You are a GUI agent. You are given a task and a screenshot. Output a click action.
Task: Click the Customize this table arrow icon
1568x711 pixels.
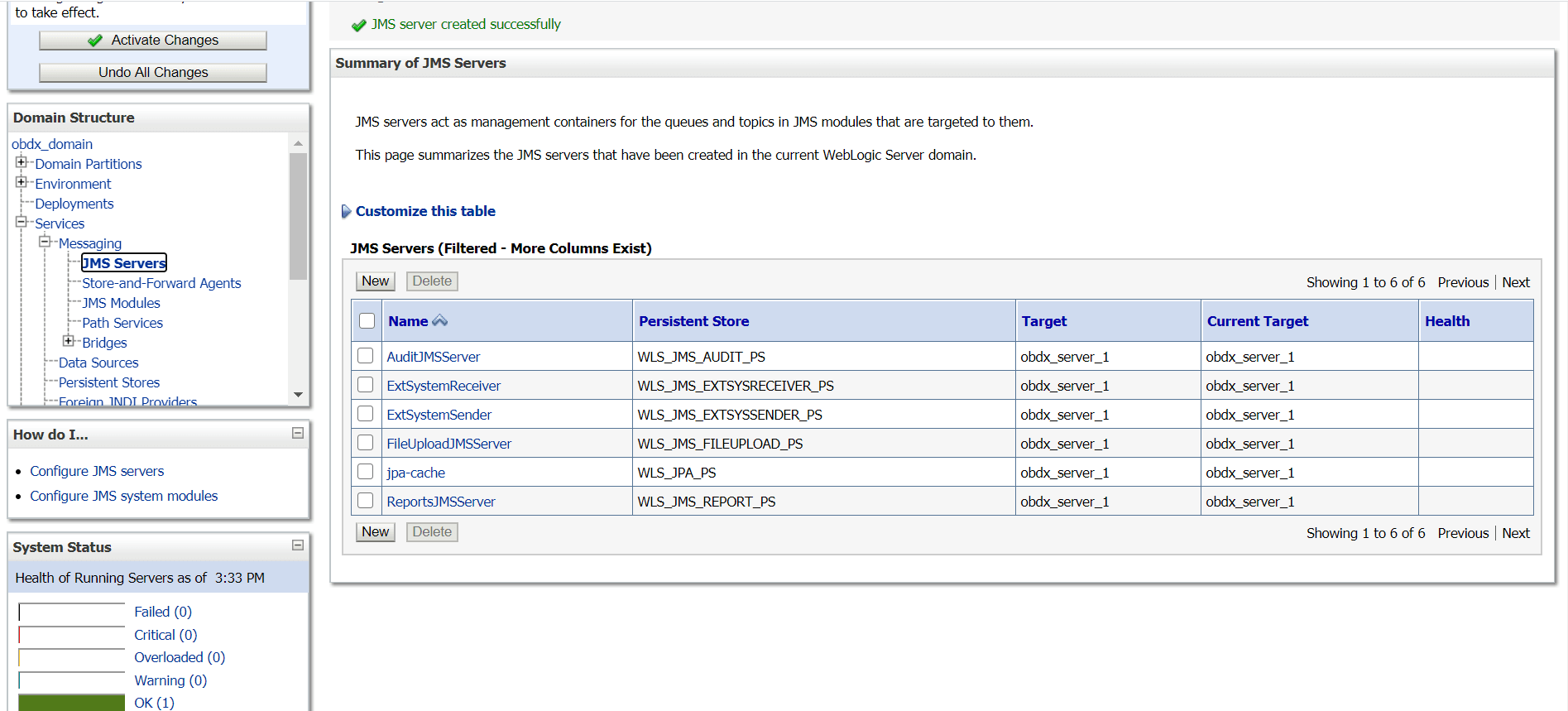[x=346, y=212]
